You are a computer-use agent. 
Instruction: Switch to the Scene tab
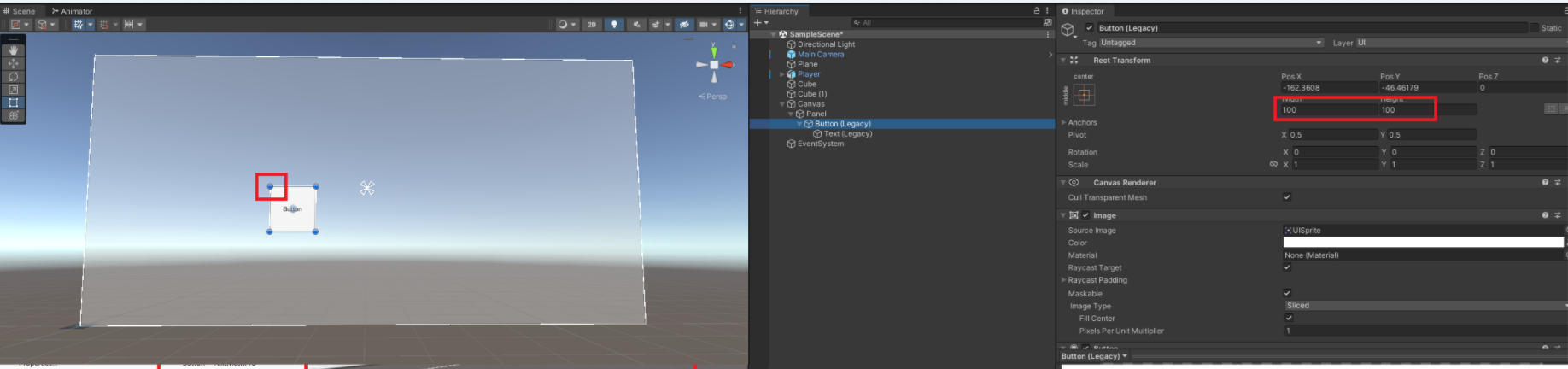pos(20,11)
